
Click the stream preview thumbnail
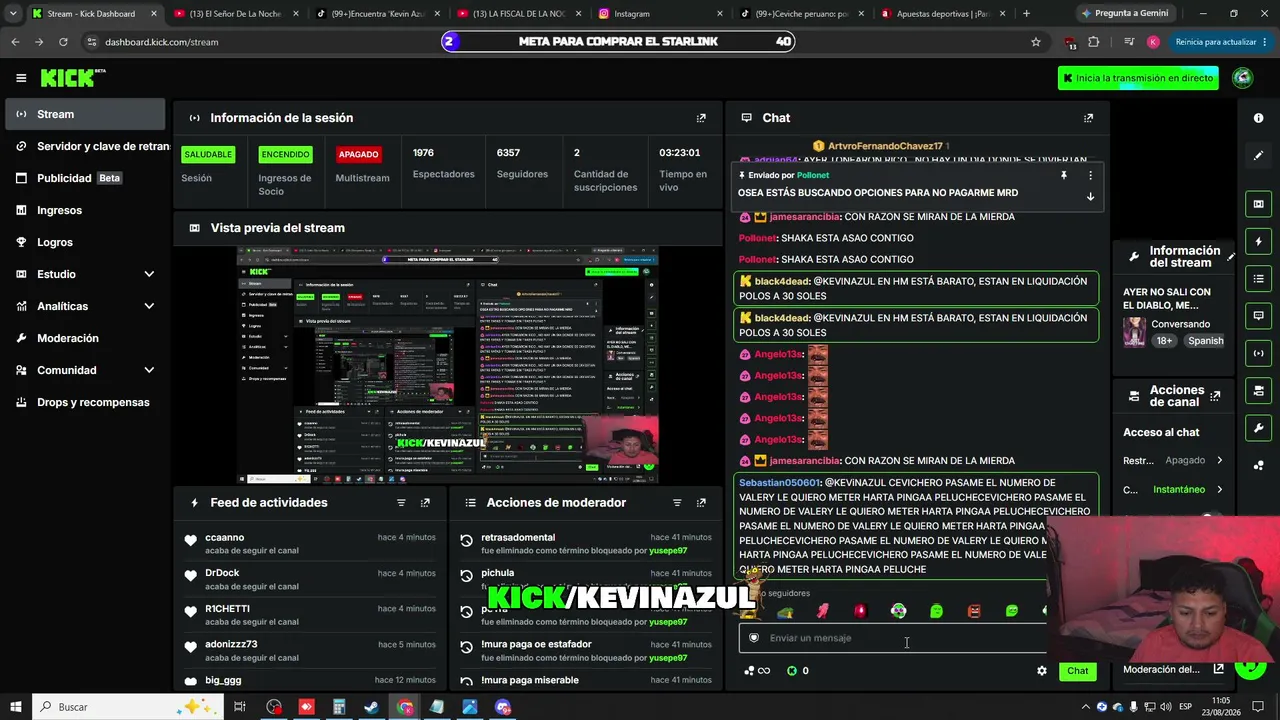click(447, 365)
